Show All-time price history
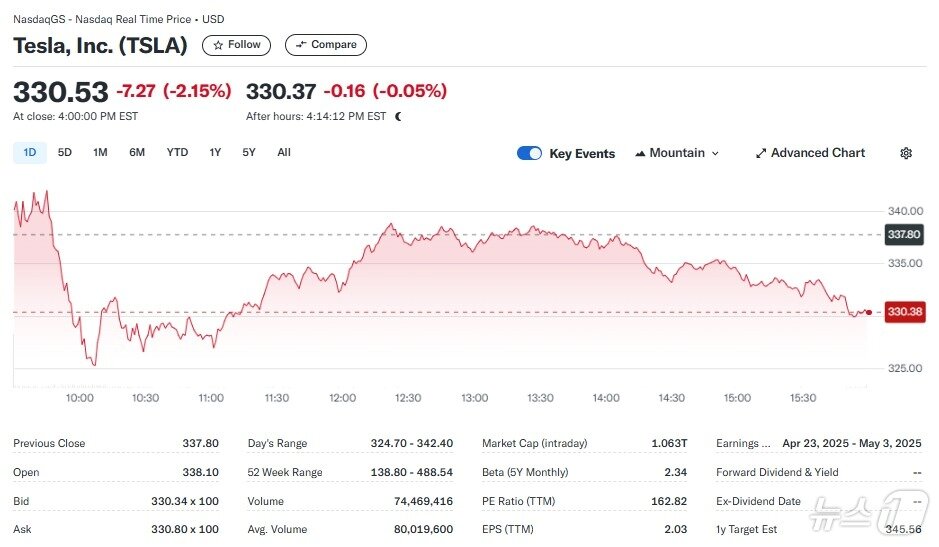This screenshot has width=939, height=547. coord(284,152)
